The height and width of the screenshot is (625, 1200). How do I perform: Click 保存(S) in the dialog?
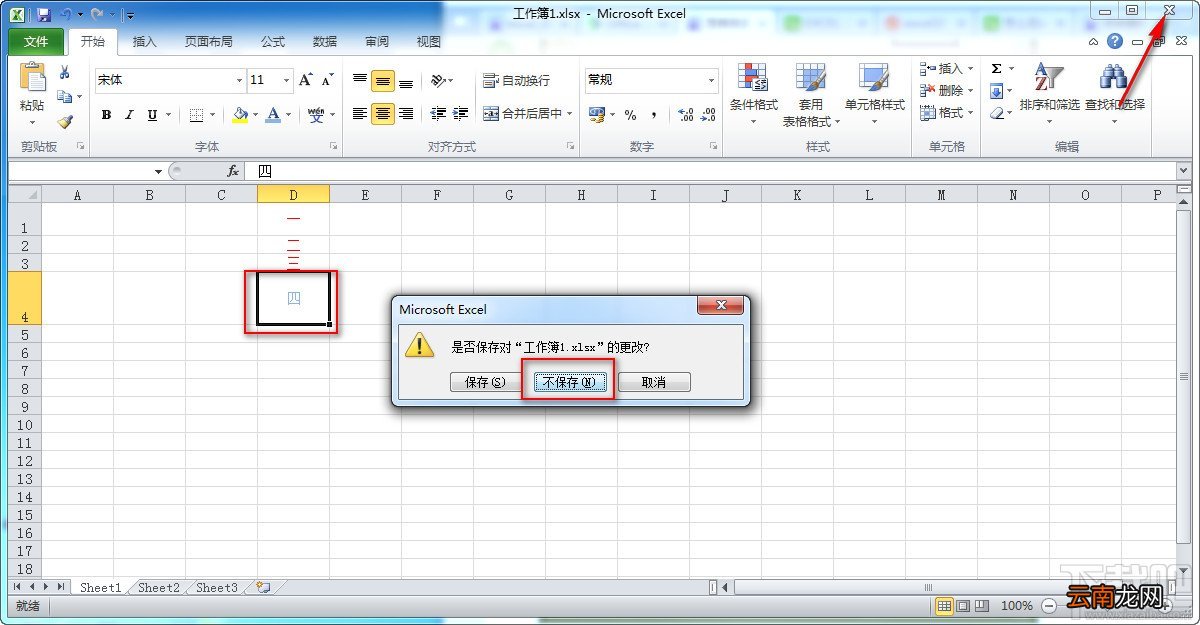coord(486,382)
